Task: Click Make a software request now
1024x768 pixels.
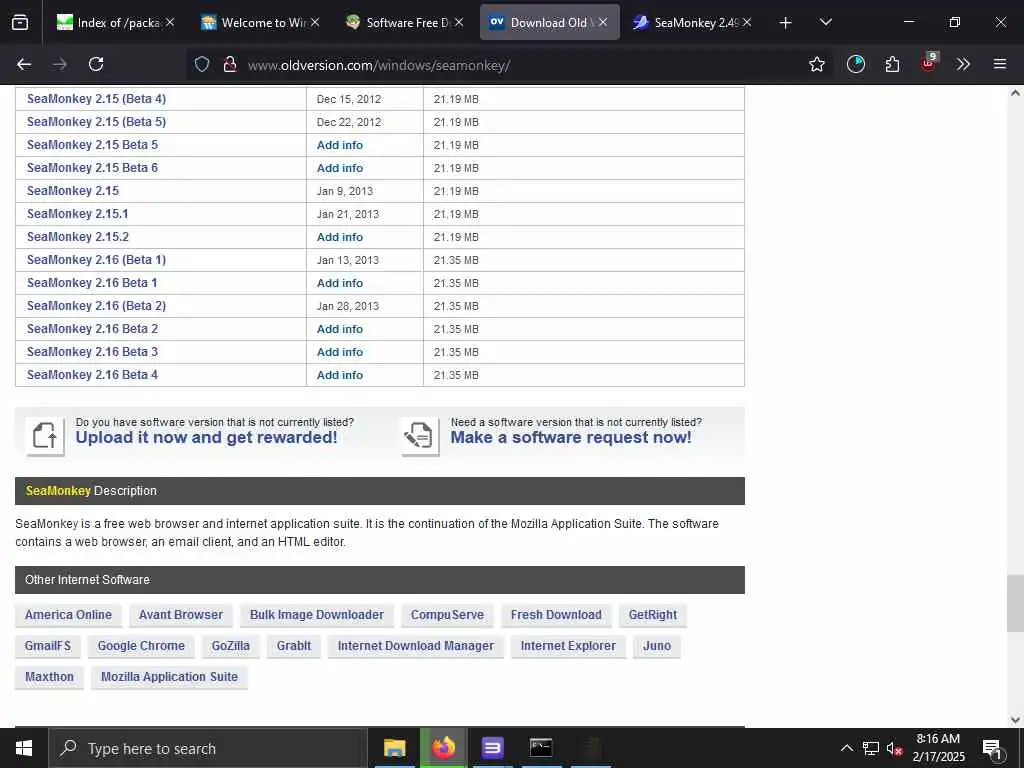Action: tap(571, 438)
